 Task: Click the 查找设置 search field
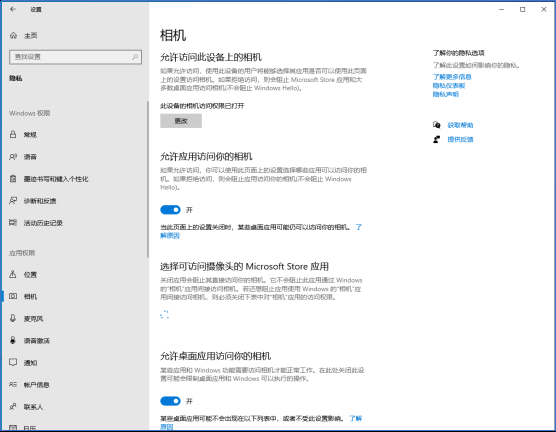tap(76, 57)
